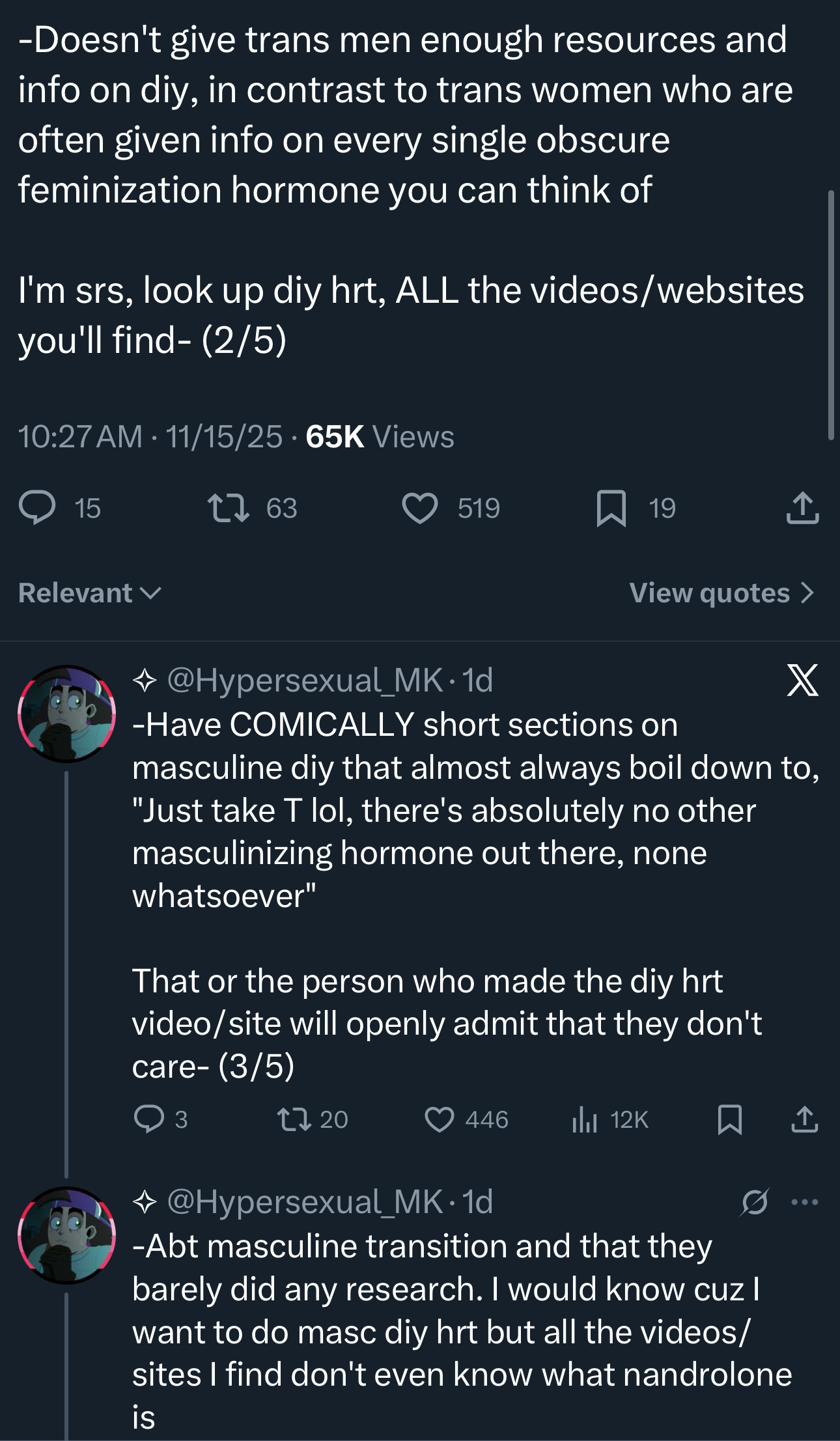
Task: Like the (3/5) post with 446 likes
Action: click(440, 1119)
